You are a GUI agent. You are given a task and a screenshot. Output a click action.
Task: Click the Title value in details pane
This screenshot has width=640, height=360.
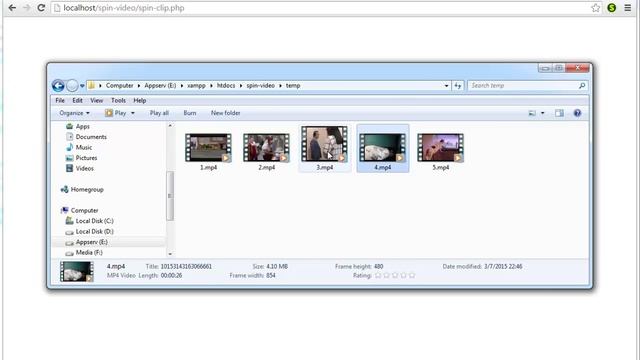[186, 267]
